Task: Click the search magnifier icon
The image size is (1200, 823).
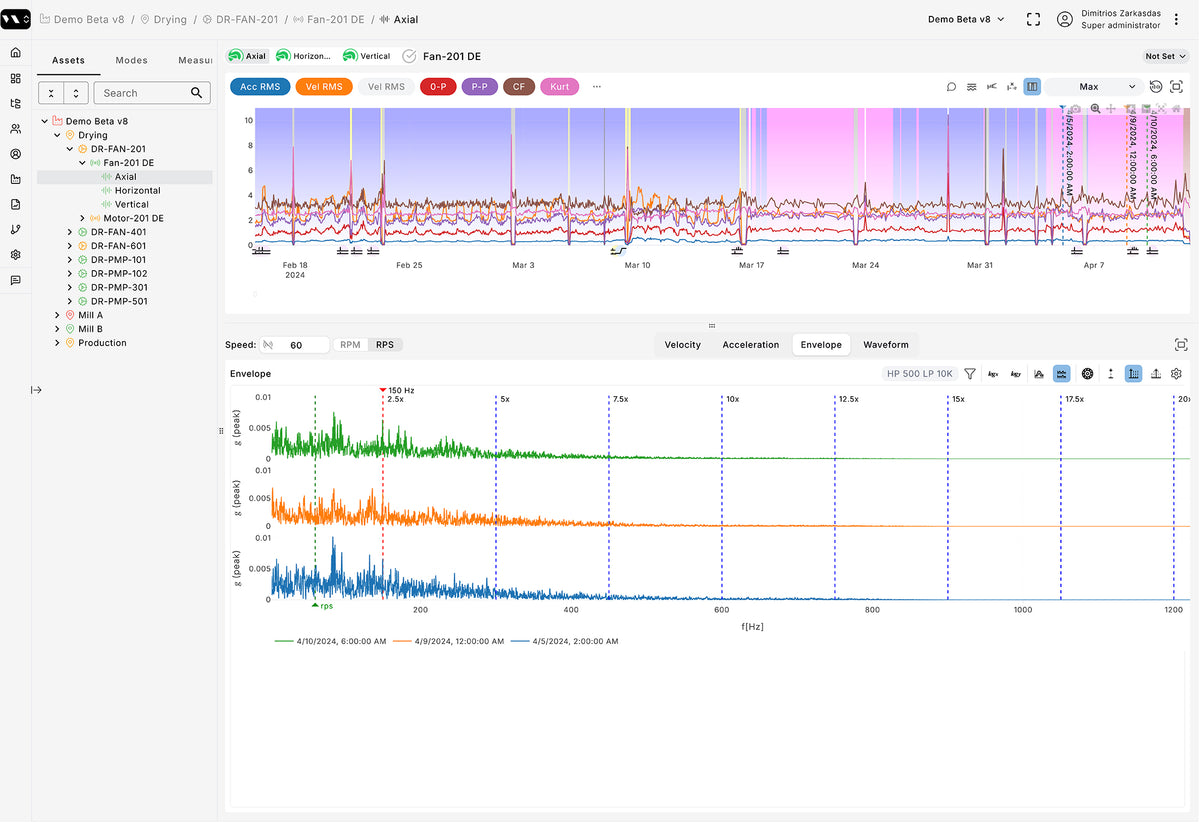Action: [197, 93]
